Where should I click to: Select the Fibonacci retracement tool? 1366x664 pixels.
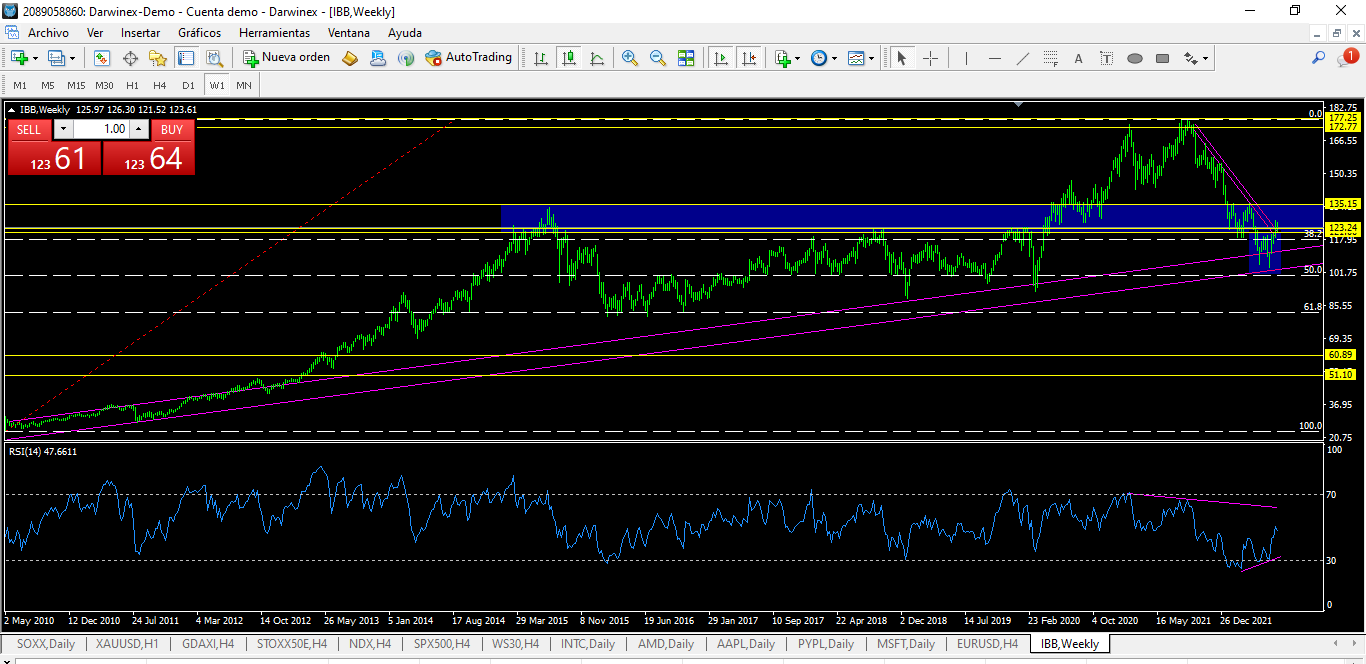pyautogui.click(x=1050, y=58)
